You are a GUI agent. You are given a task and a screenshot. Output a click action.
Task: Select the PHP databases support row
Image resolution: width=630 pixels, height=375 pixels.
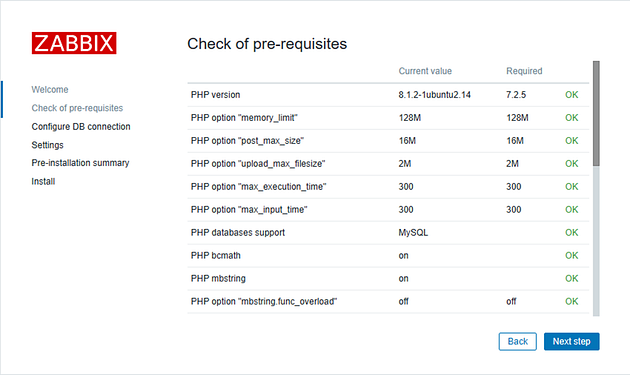pyautogui.click(x=388, y=233)
